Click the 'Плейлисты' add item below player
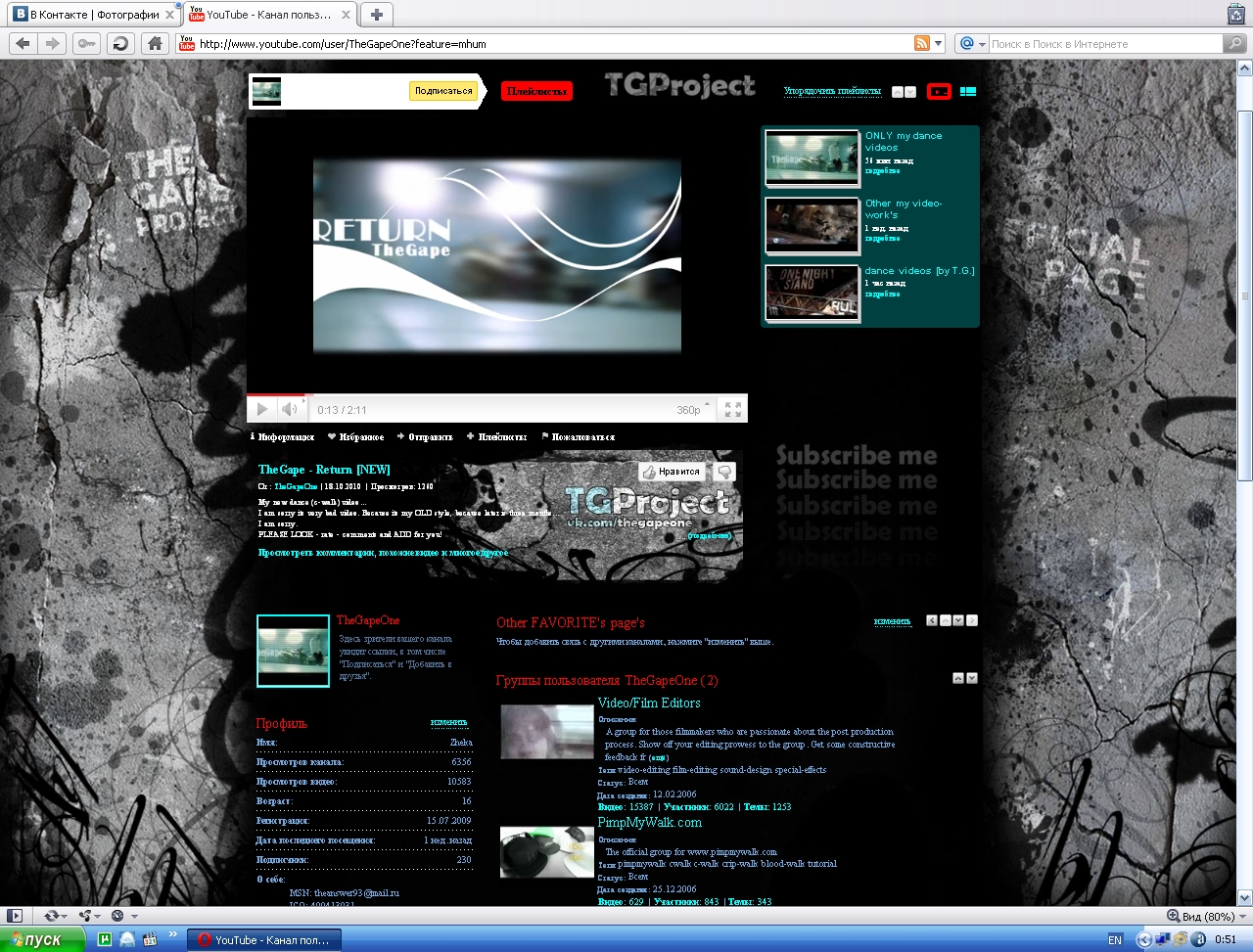This screenshot has width=1253, height=952. pyautogui.click(x=497, y=437)
